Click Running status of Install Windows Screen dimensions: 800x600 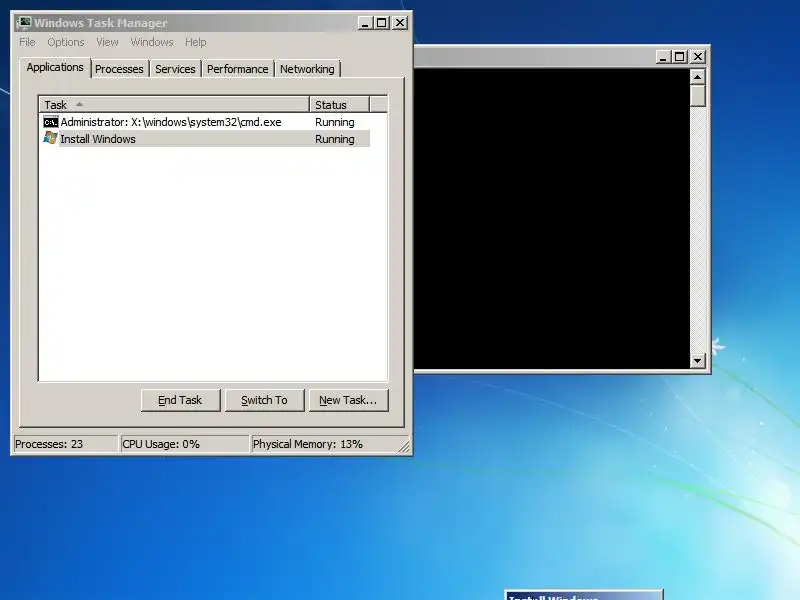(x=335, y=139)
